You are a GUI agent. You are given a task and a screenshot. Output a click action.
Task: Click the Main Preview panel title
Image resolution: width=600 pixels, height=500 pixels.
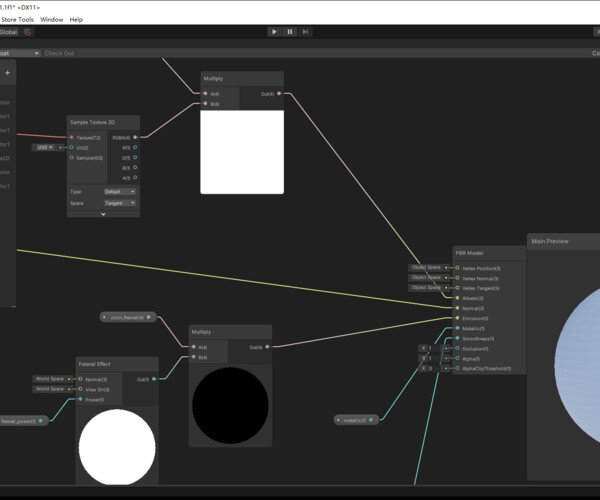[x=550, y=241]
